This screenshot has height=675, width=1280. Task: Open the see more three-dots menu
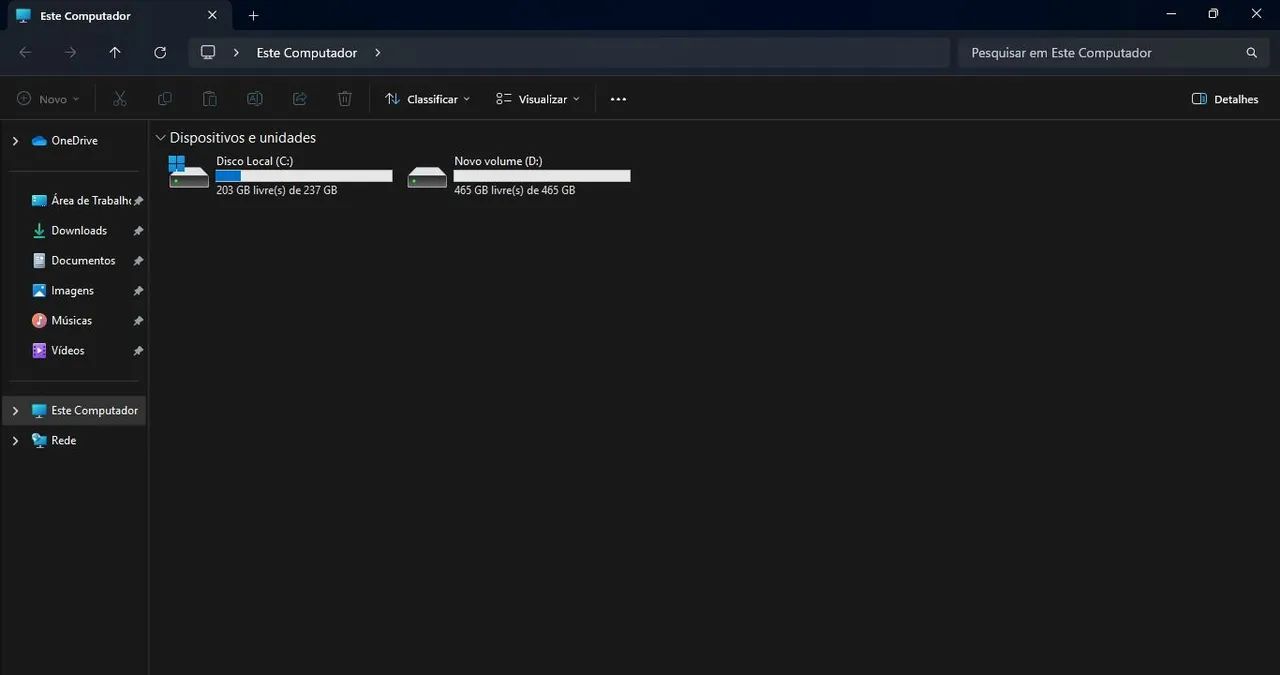(x=618, y=99)
